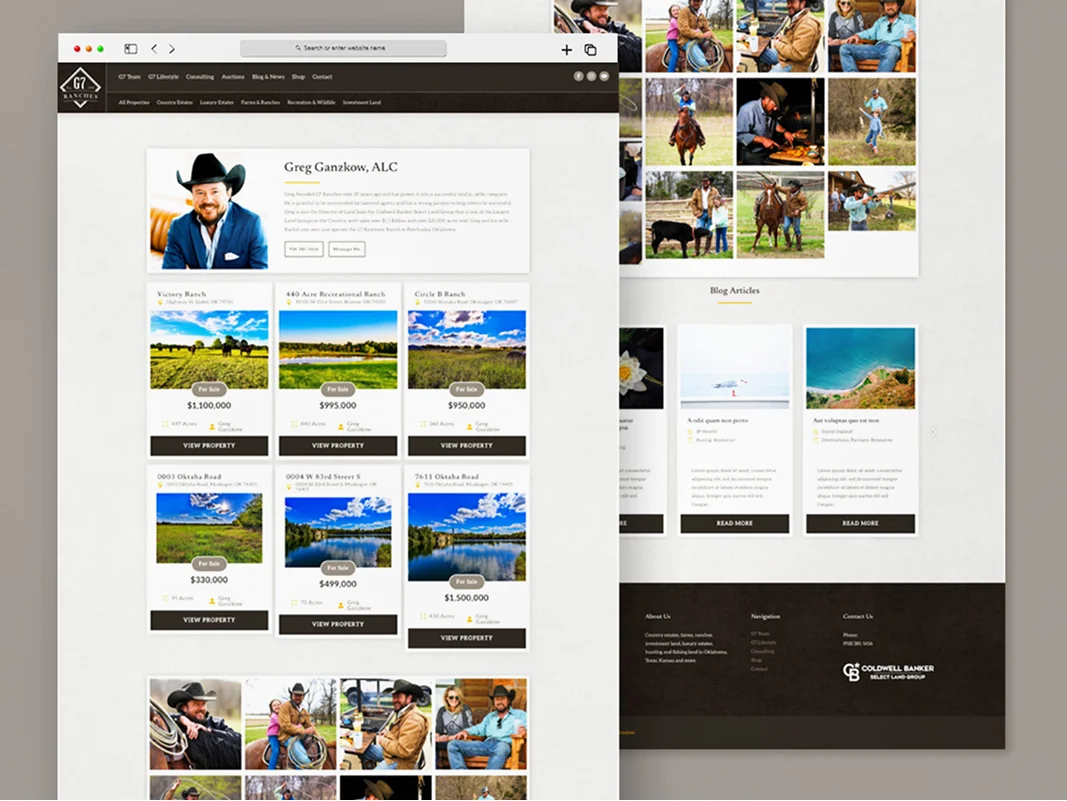Open Greg Ganzkow's profile photo
Screen dimensions: 1067x801
tap(209, 210)
